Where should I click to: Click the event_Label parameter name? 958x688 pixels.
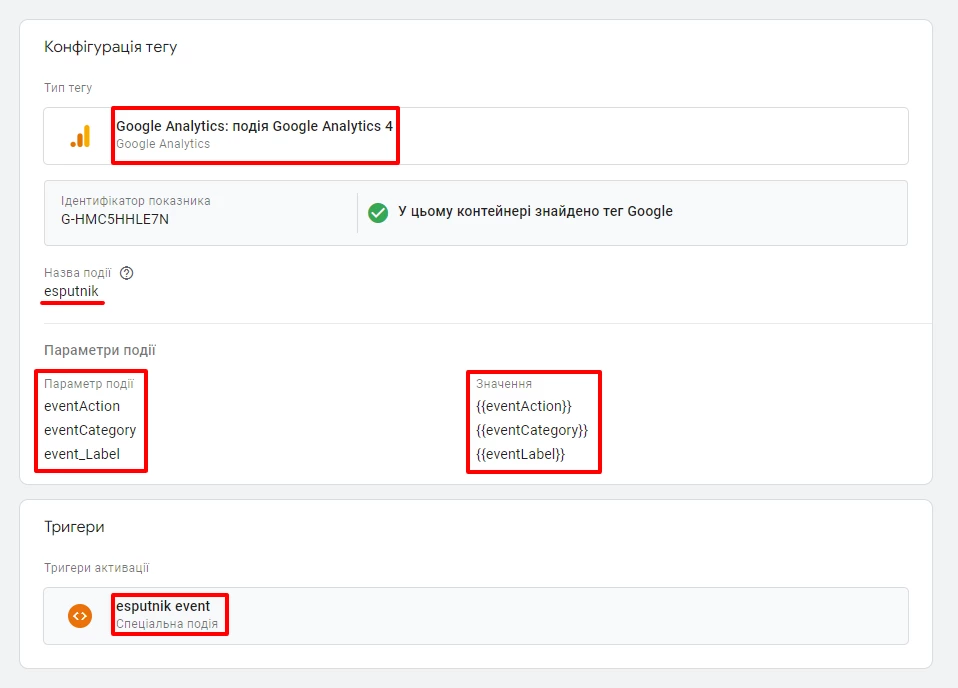click(82, 454)
